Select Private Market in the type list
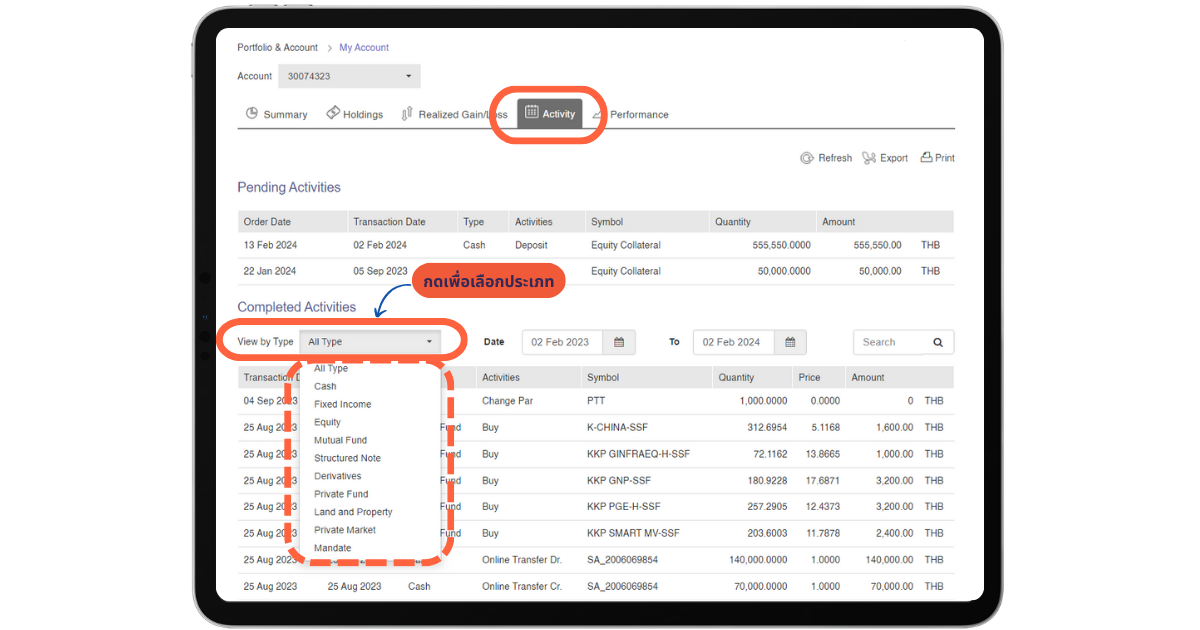This screenshot has height=630, width=1200. click(x=344, y=530)
